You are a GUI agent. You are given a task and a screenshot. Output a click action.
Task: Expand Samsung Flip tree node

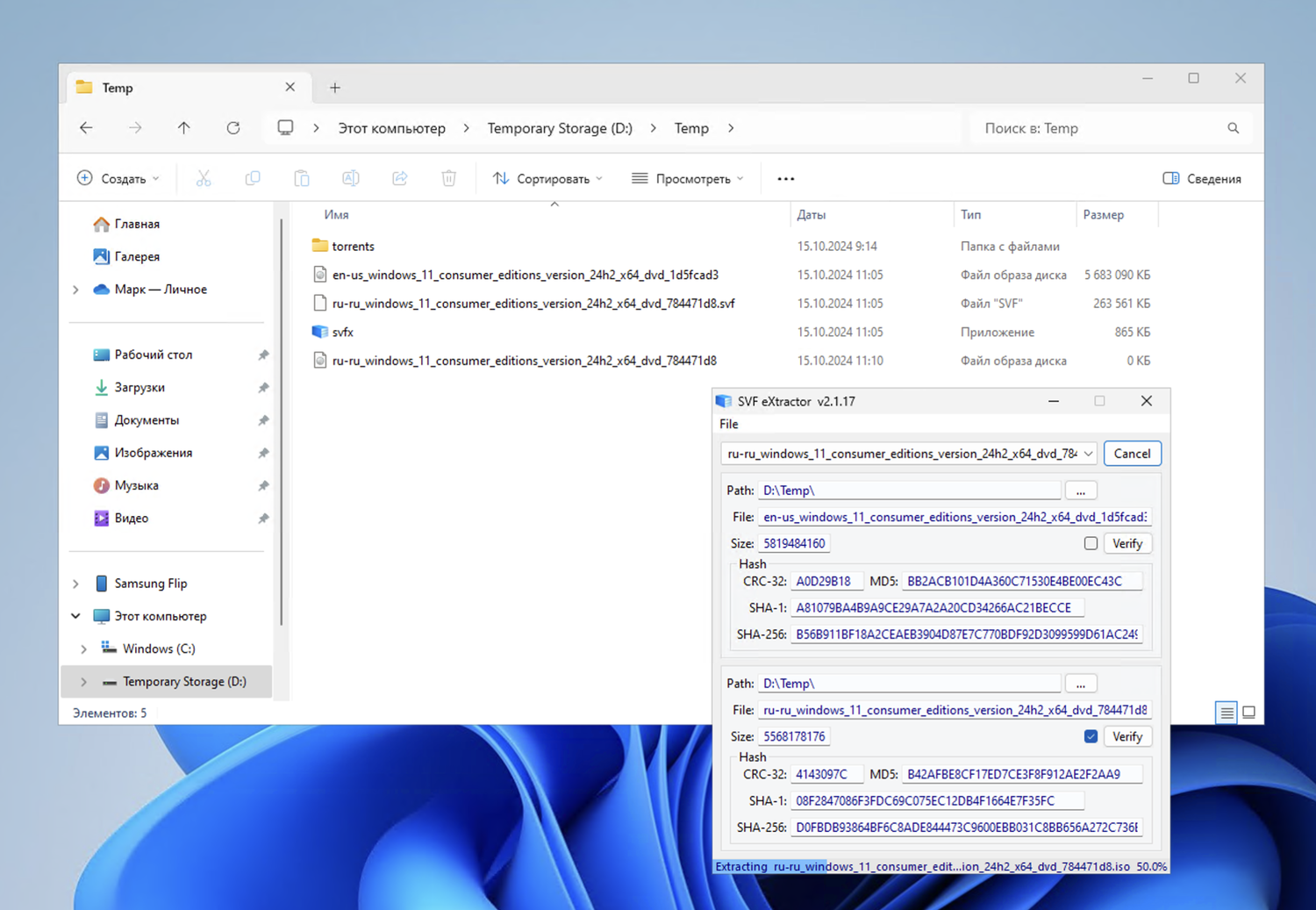tap(75, 584)
